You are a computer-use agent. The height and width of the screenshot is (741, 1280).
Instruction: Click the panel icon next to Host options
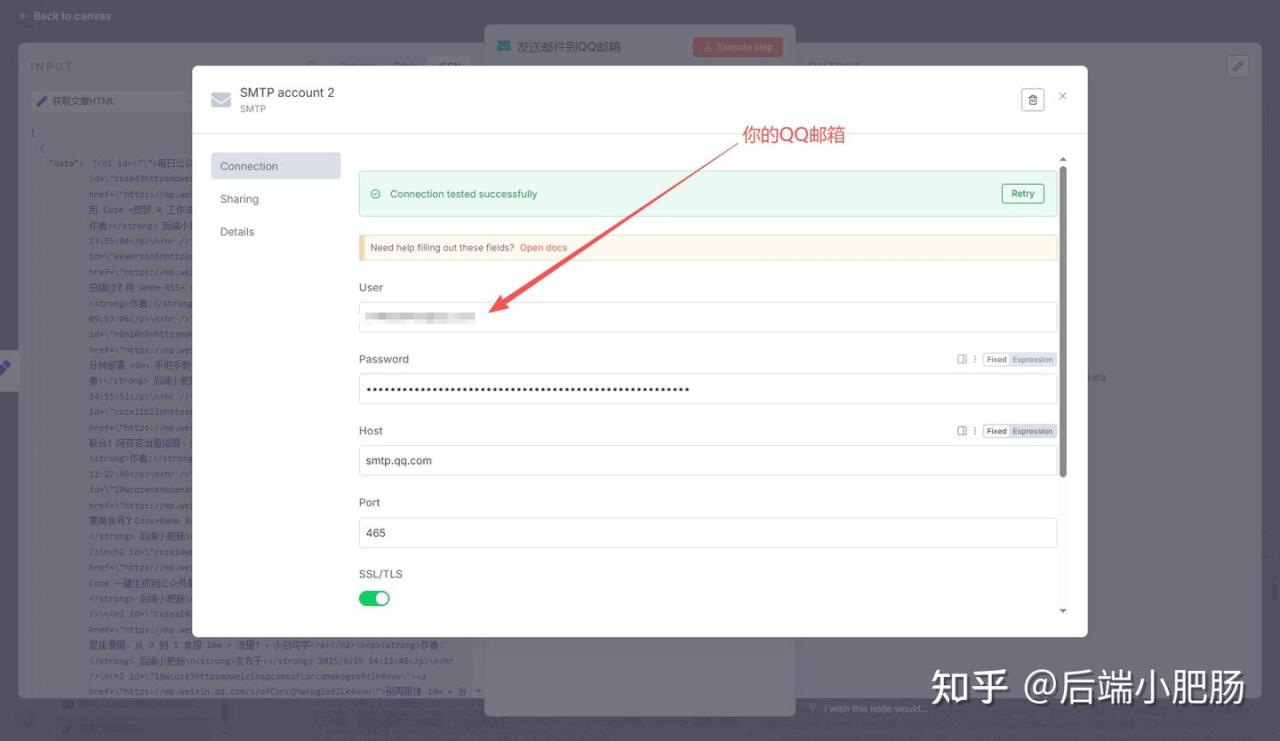click(x=962, y=431)
